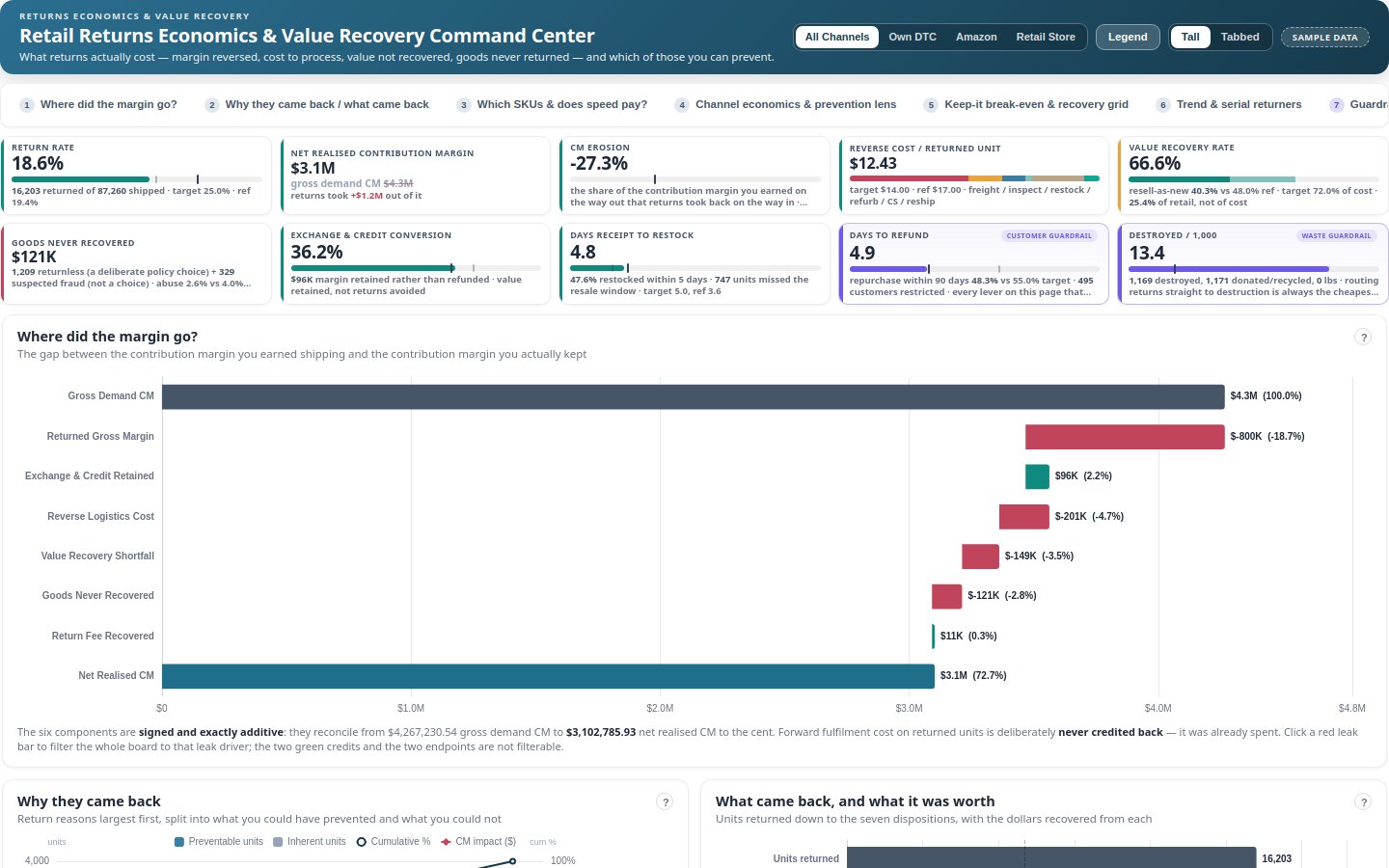This screenshot has width=1389, height=868.
Task: Jump to Trend & serial returners
Action: coord(1229,104)
